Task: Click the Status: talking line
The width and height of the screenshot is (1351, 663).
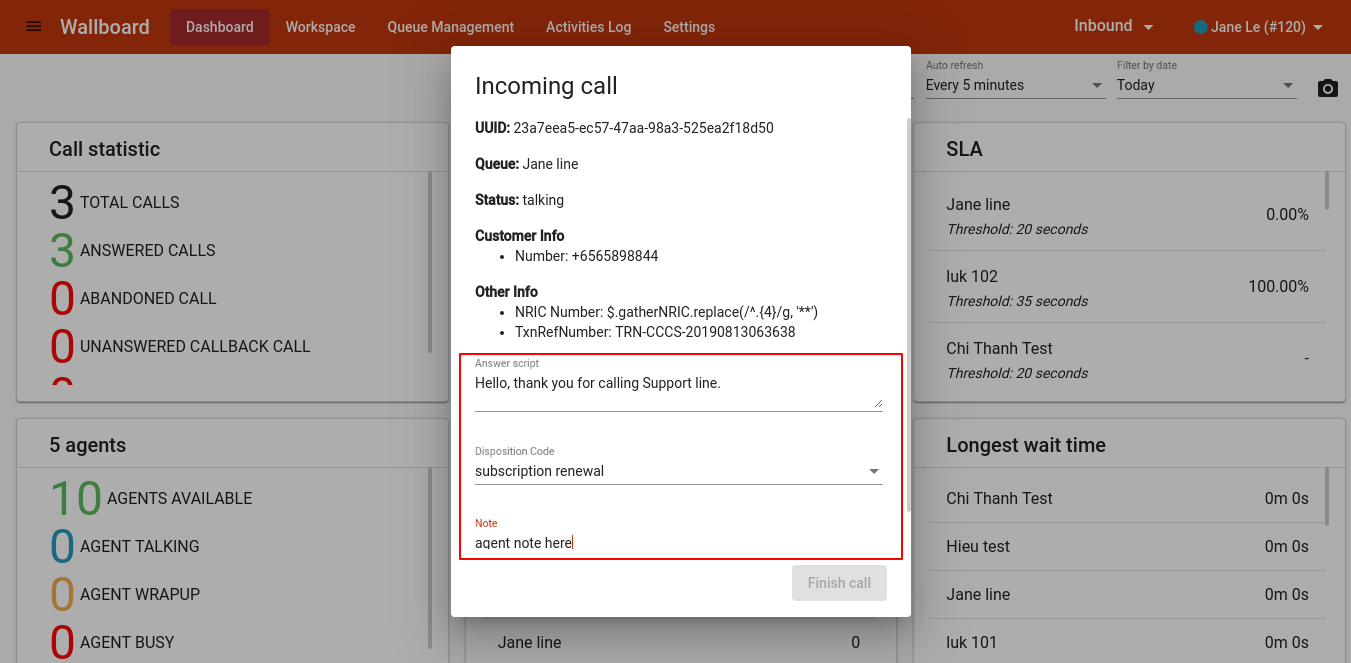Action: click(x=519, y=200)
